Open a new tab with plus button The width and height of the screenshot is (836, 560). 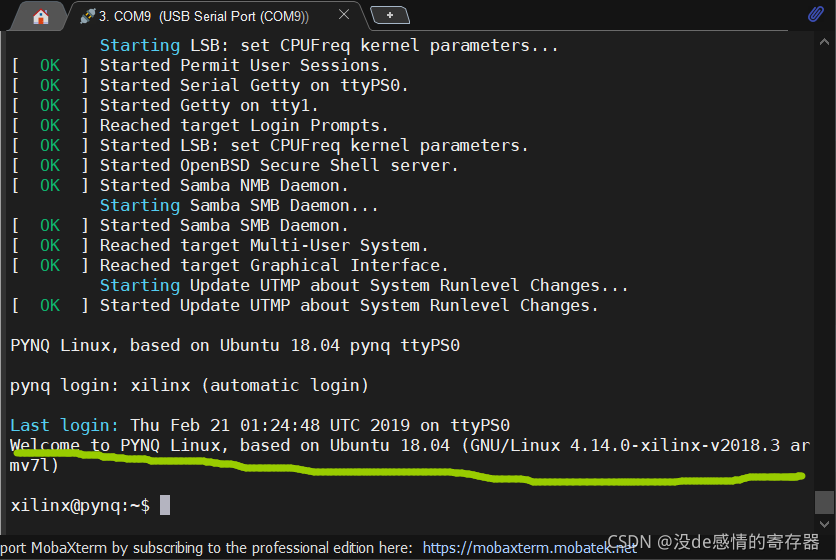[x=390, y=15]
